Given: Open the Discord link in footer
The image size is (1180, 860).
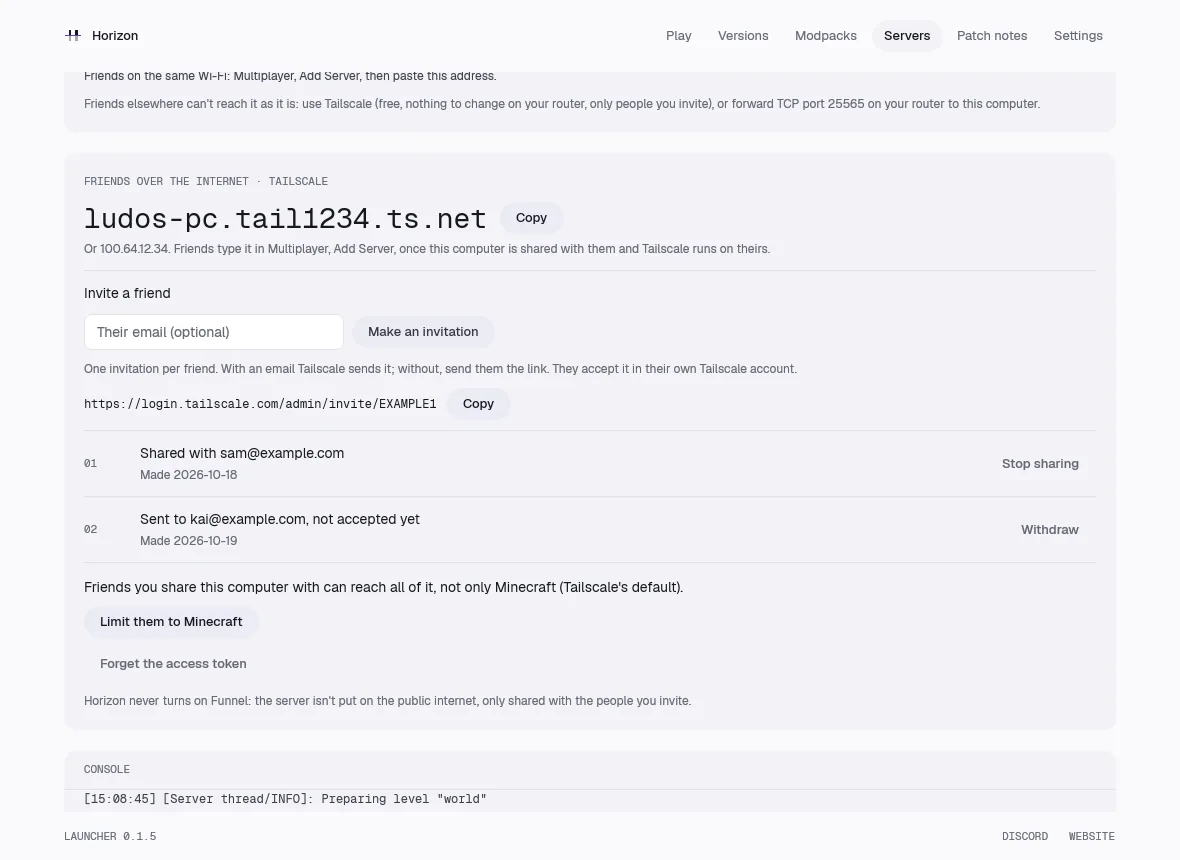Looking at the screenshot, I should pos(1025,836).
